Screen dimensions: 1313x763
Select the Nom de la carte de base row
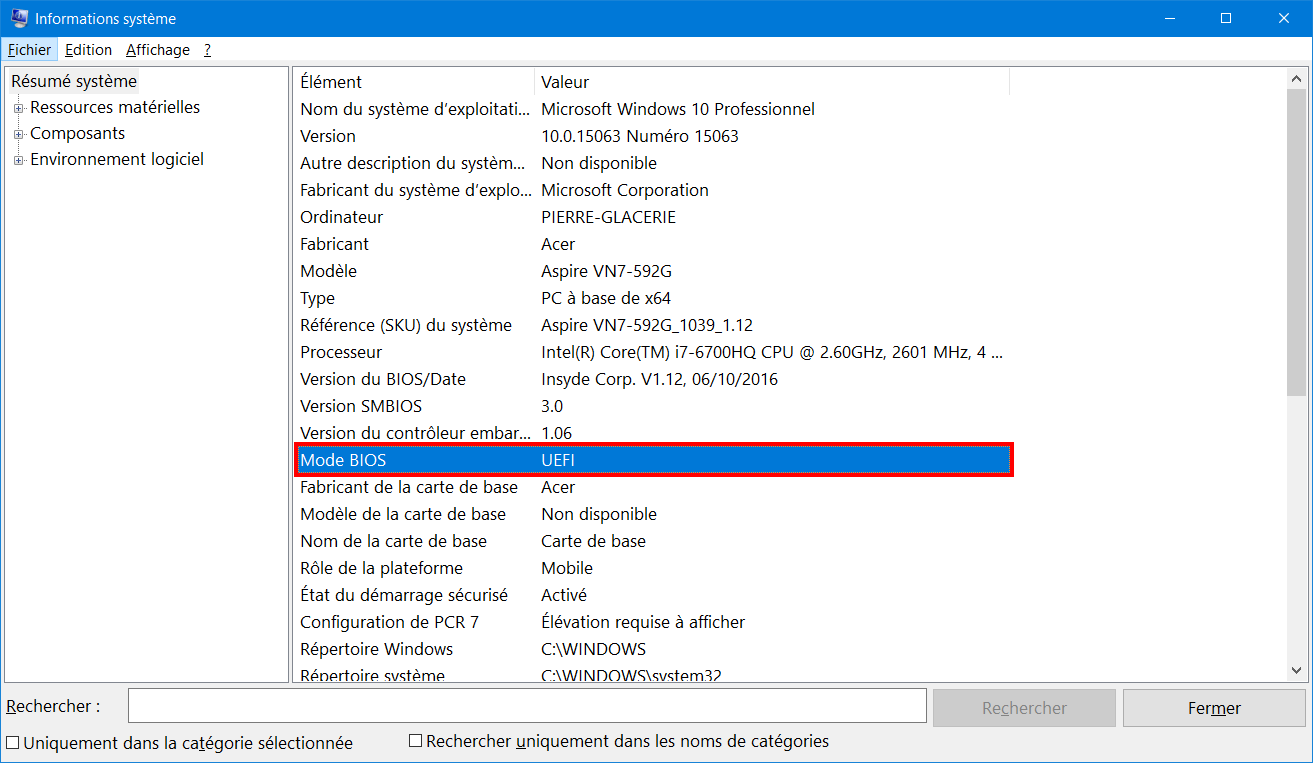[652, 541]
